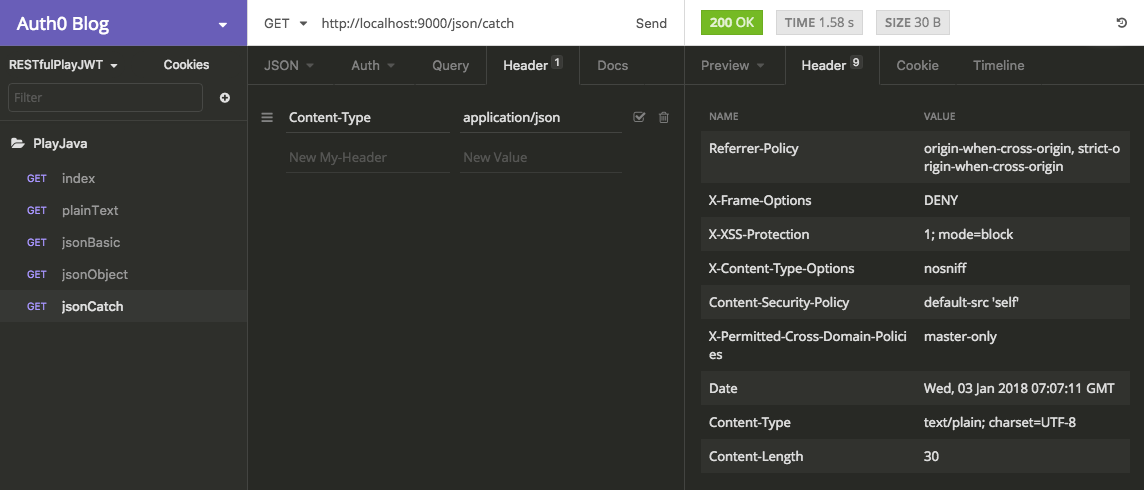Open request history clock icon

pyautogui.click(x=1121, y=23)
